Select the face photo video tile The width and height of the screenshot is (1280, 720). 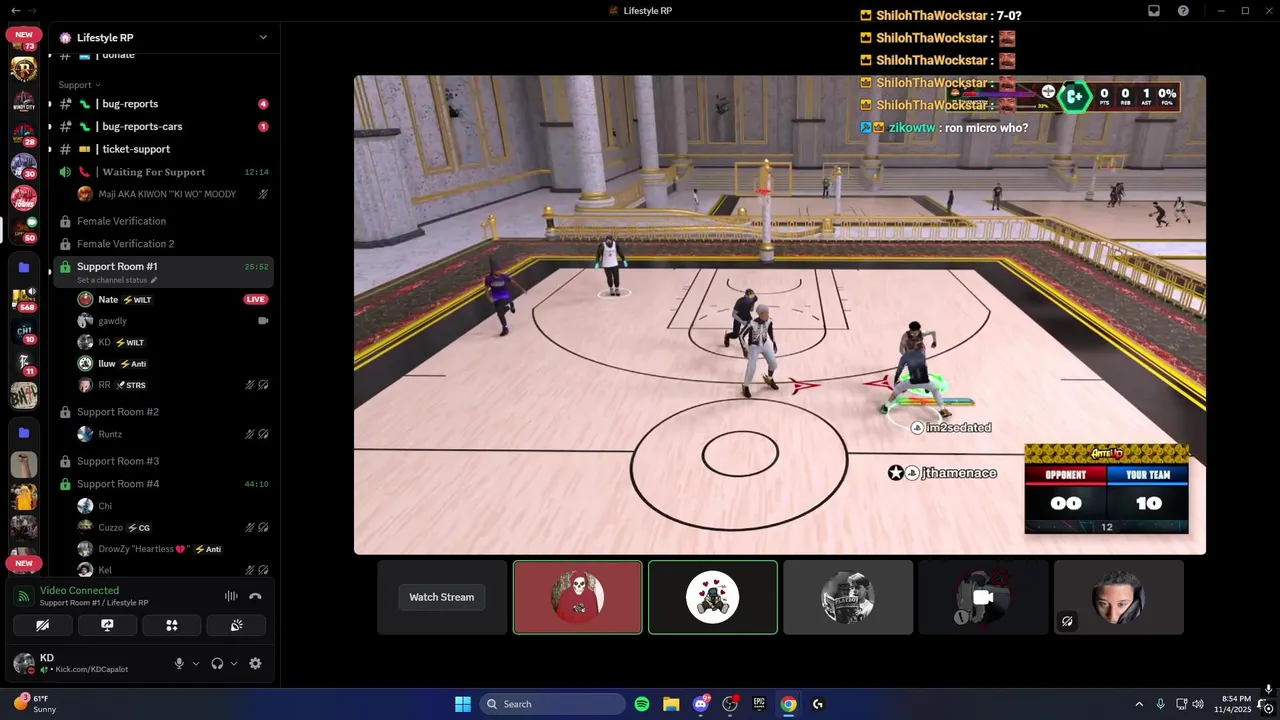click(1118, 597)
